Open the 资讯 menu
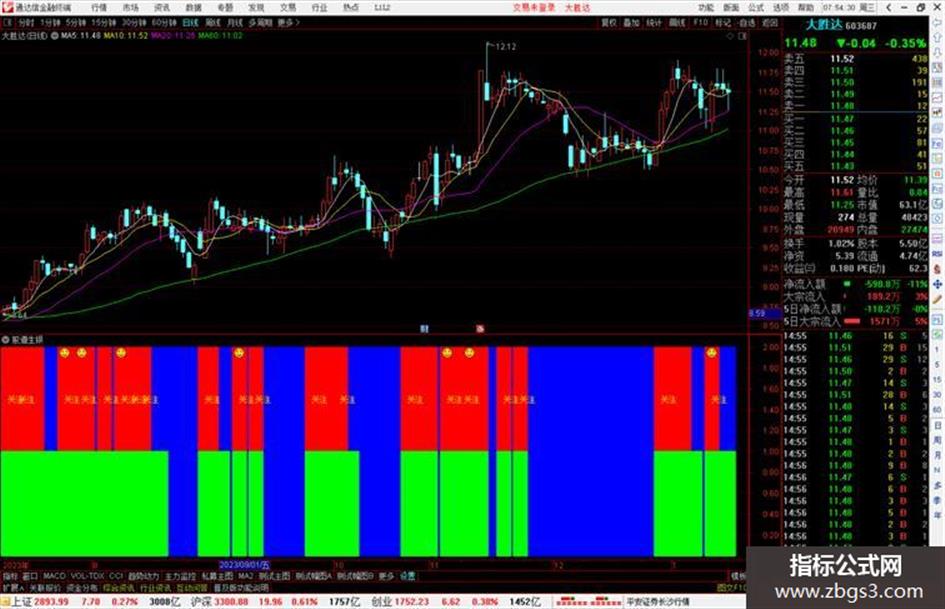 (162, 8)
